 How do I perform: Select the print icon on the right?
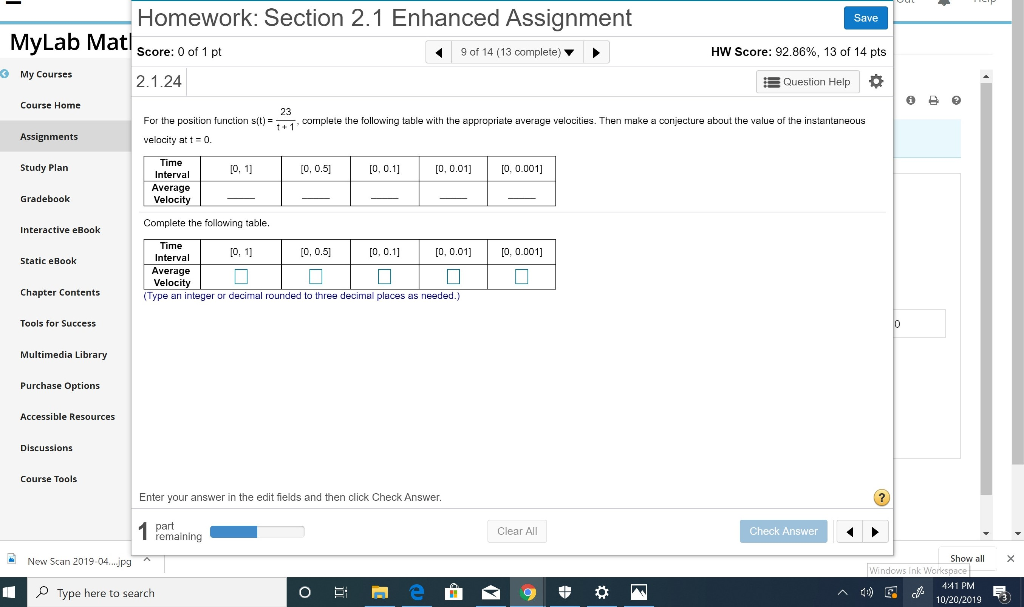(x=933, y=100)
